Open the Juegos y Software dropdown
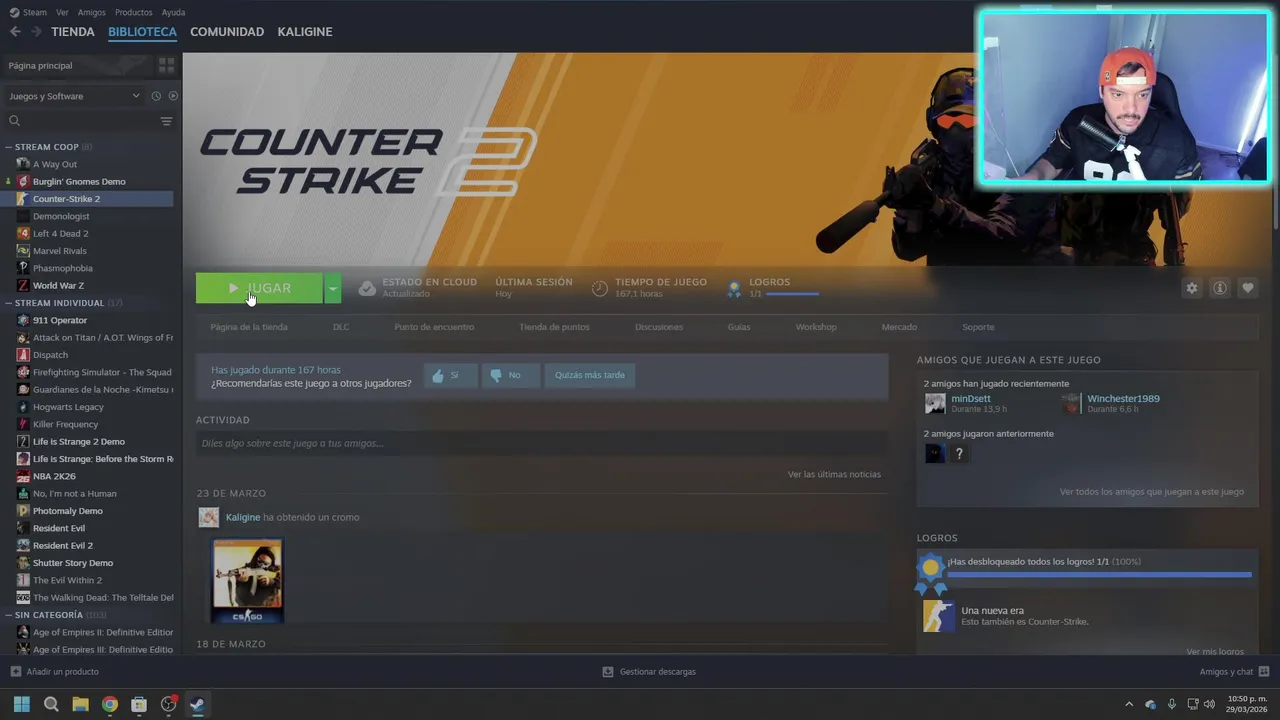The height and width of the screenshot is (720, 1280). coord(75,96)
